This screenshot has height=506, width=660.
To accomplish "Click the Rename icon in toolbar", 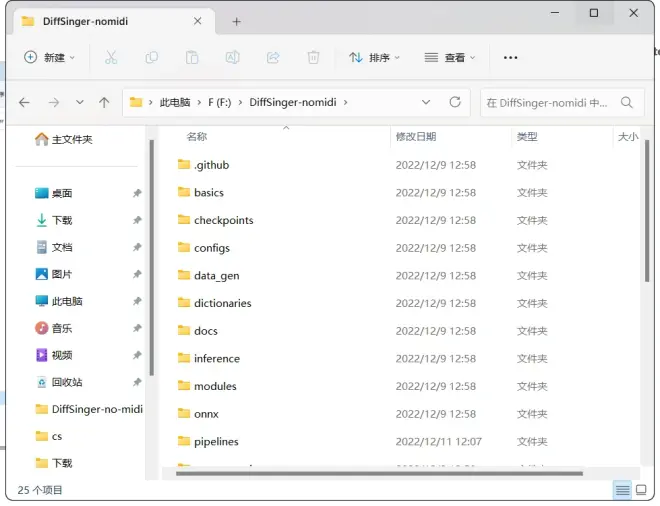I will (232, 57).
